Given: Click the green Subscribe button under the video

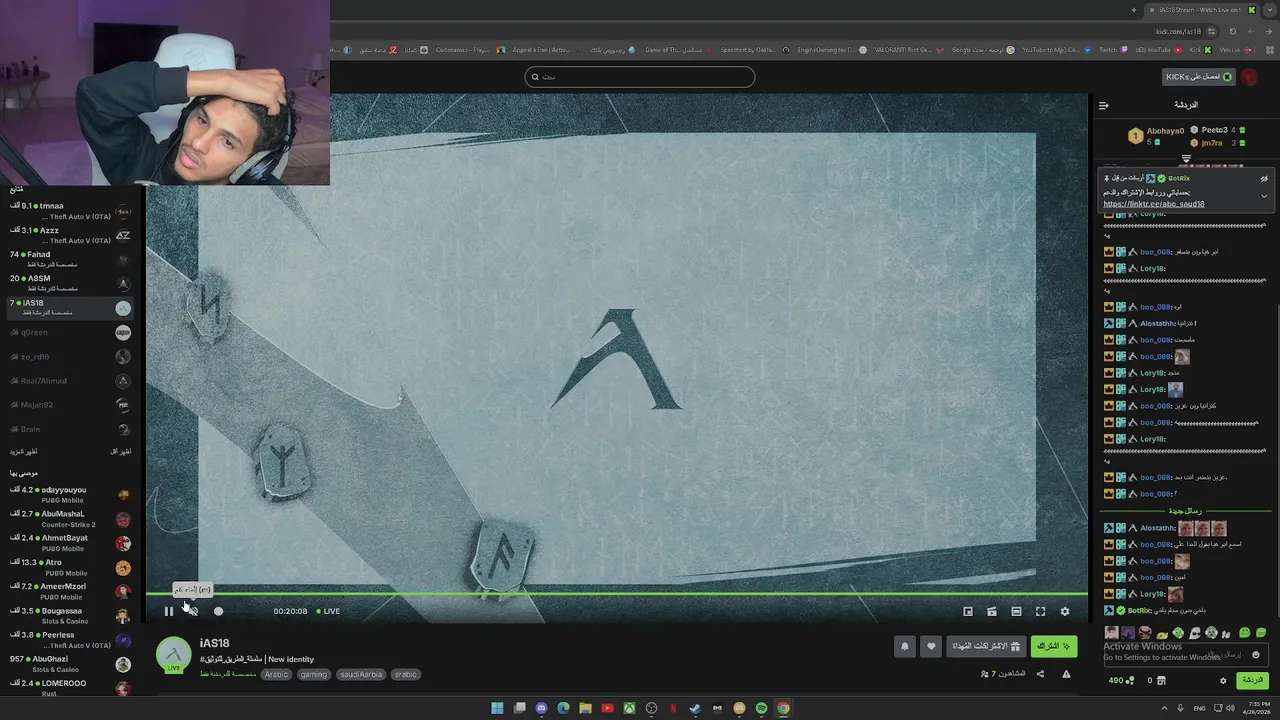Looking at the screenshot, I should 1054,646.
